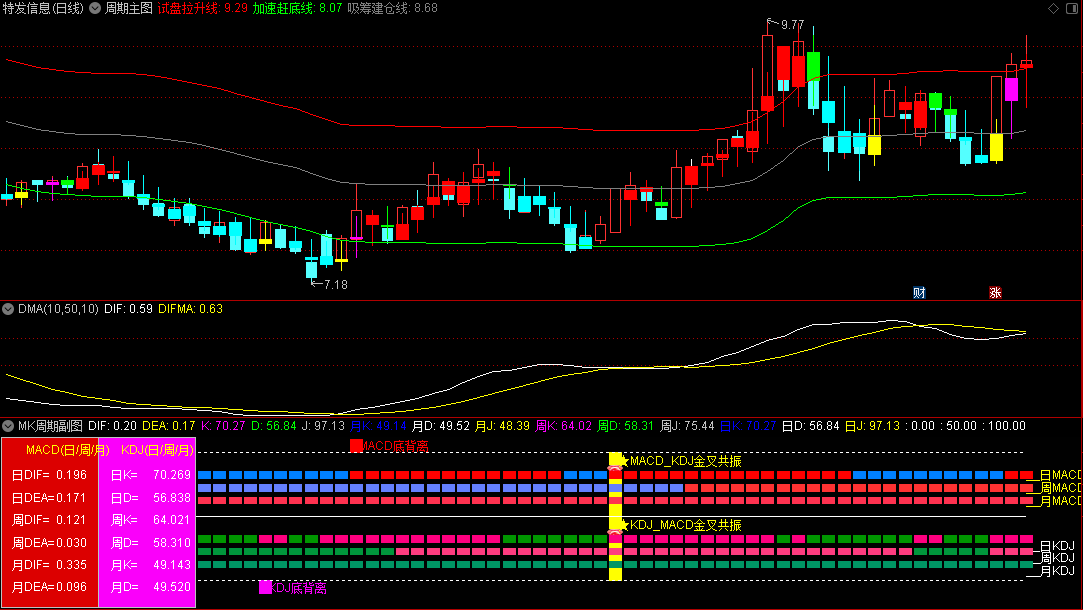1083x610 pixels.
Task: Click the 日DIF= 0.196 cell
Action: [50, 475]
